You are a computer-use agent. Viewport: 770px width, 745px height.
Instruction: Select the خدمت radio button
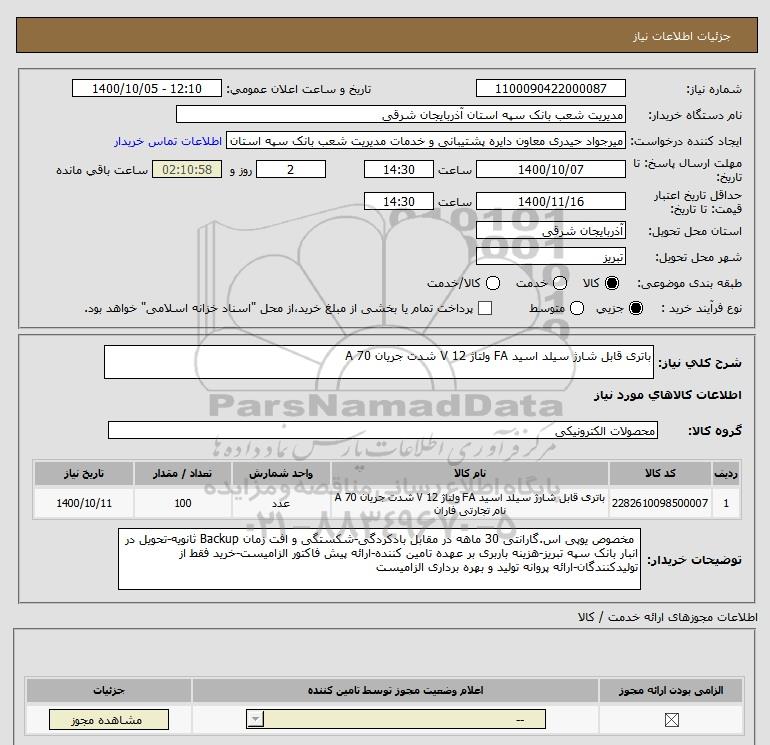tap(560, 283)
